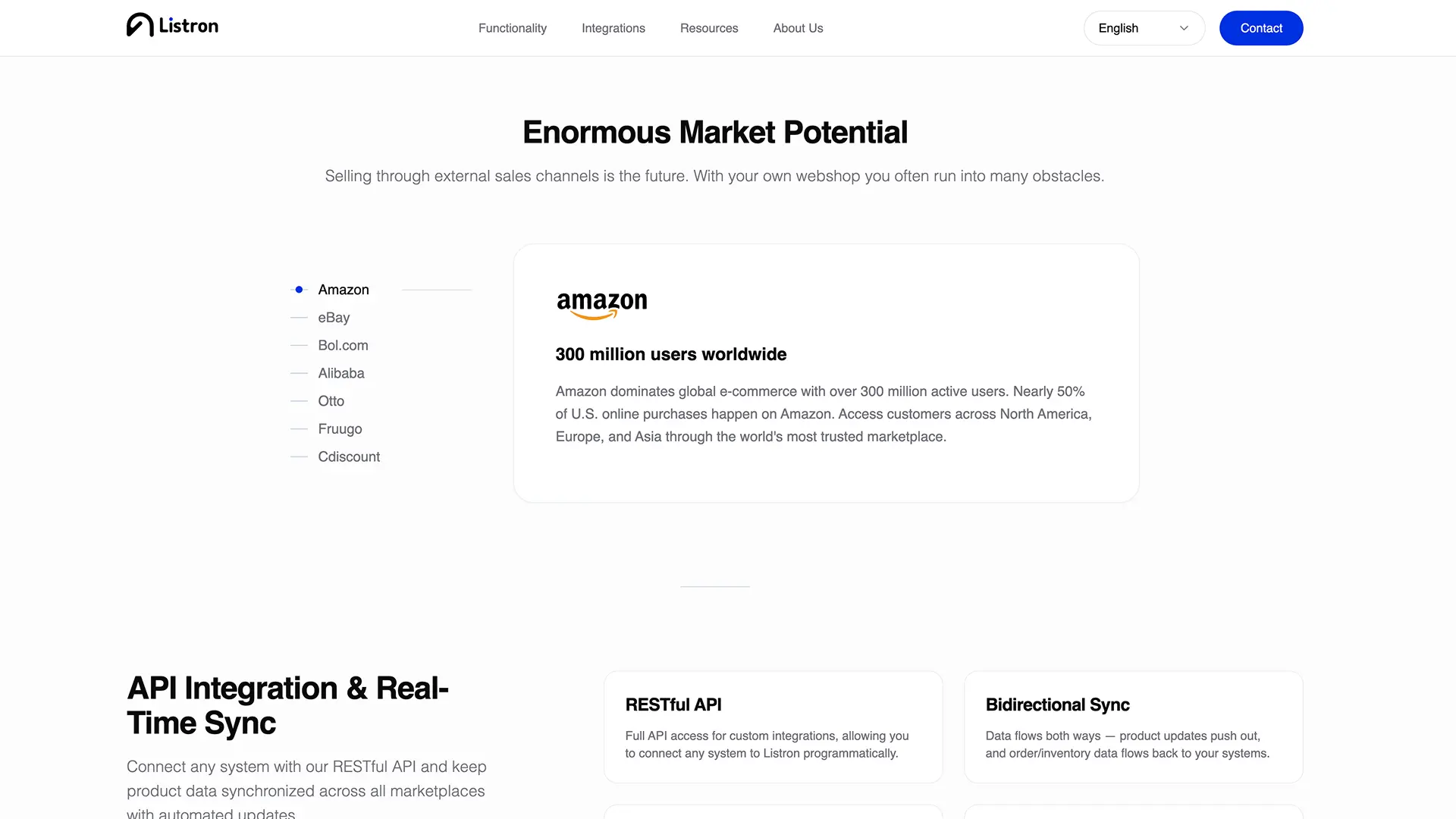Select the eBay marketplace

(x=334, y=317)
